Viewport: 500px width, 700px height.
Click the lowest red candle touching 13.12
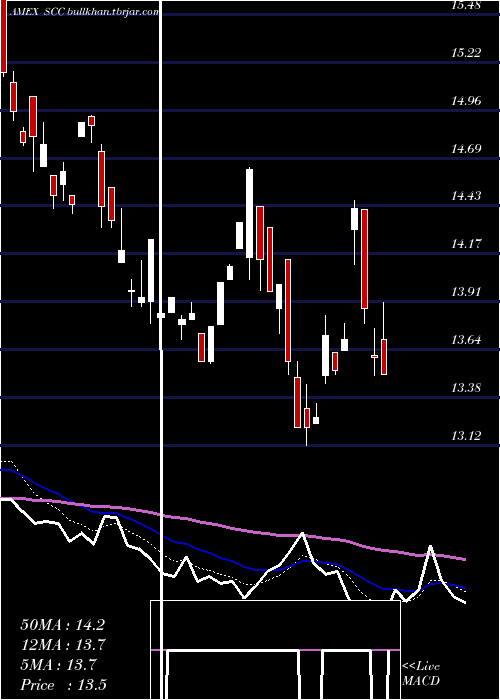307,418
